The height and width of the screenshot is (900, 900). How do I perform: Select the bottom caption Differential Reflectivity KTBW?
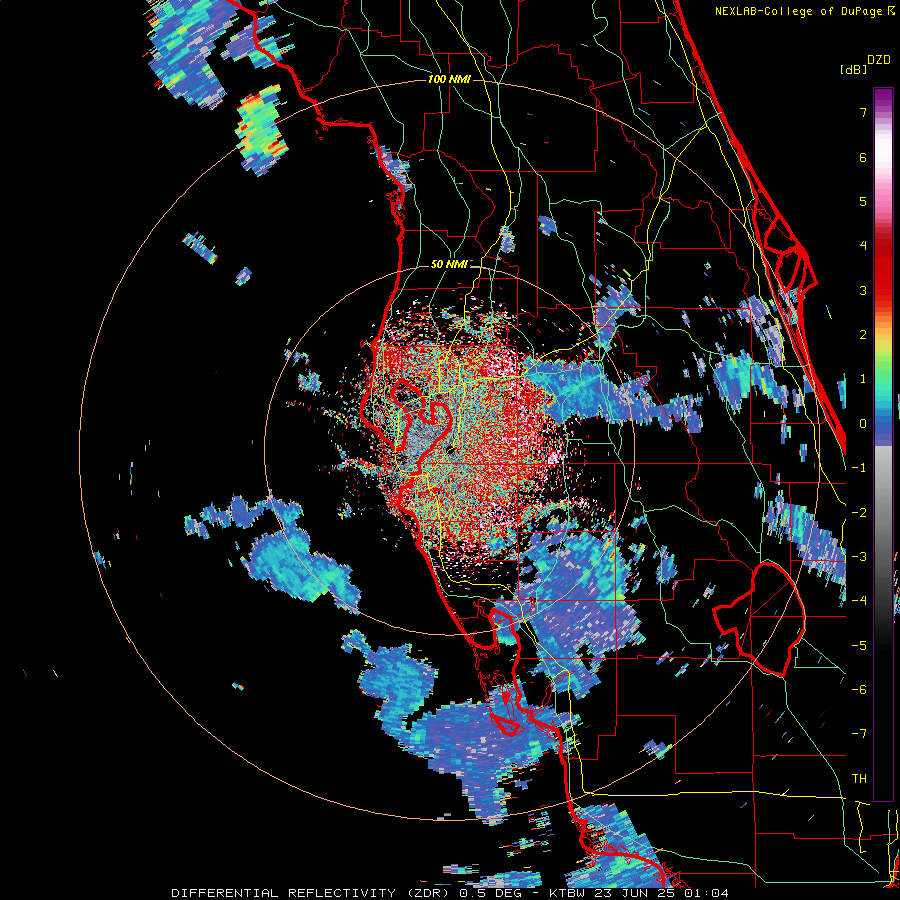click(450, 893)
